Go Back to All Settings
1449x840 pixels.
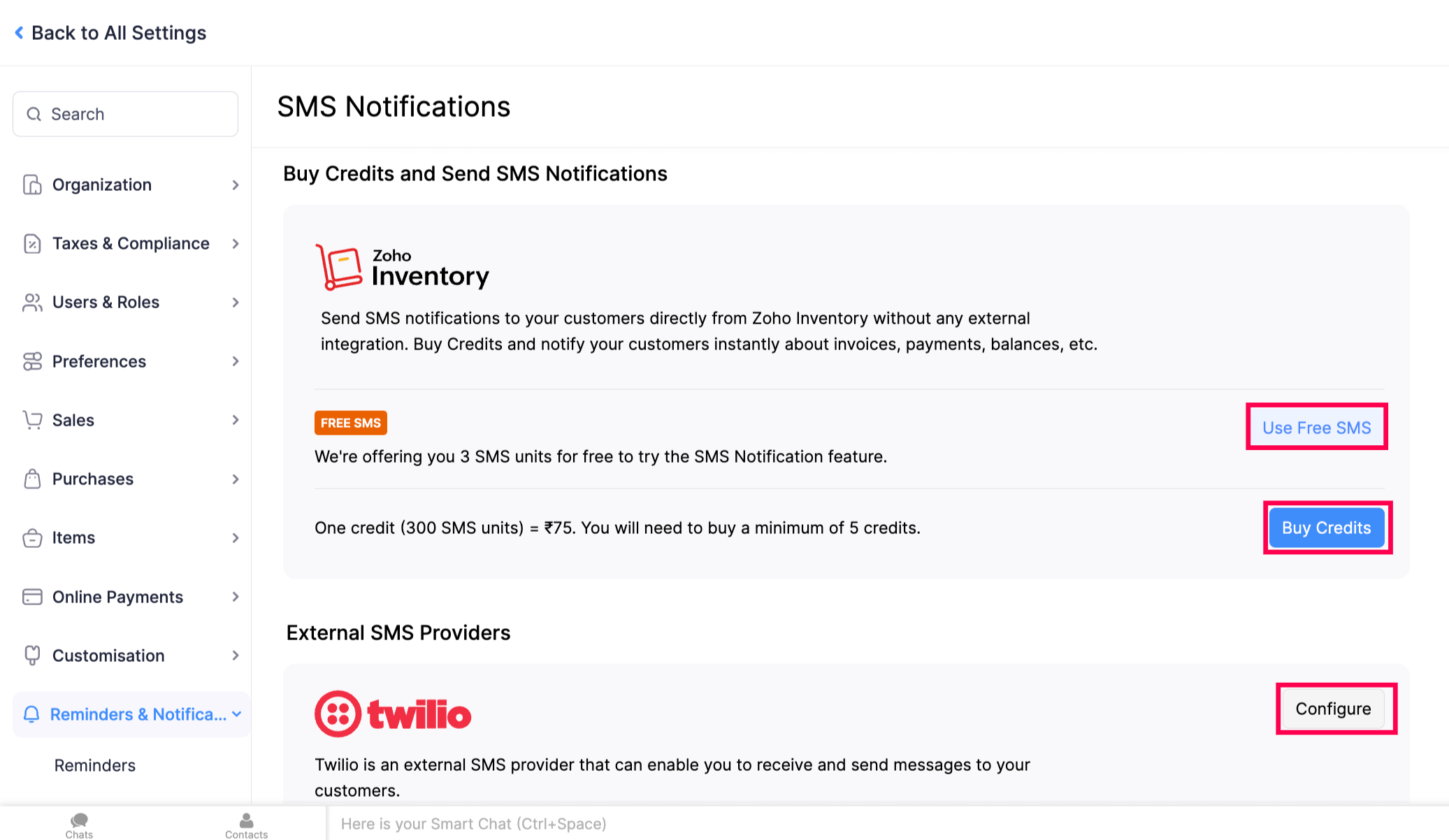pyautogui.click(x=110, y=33)
